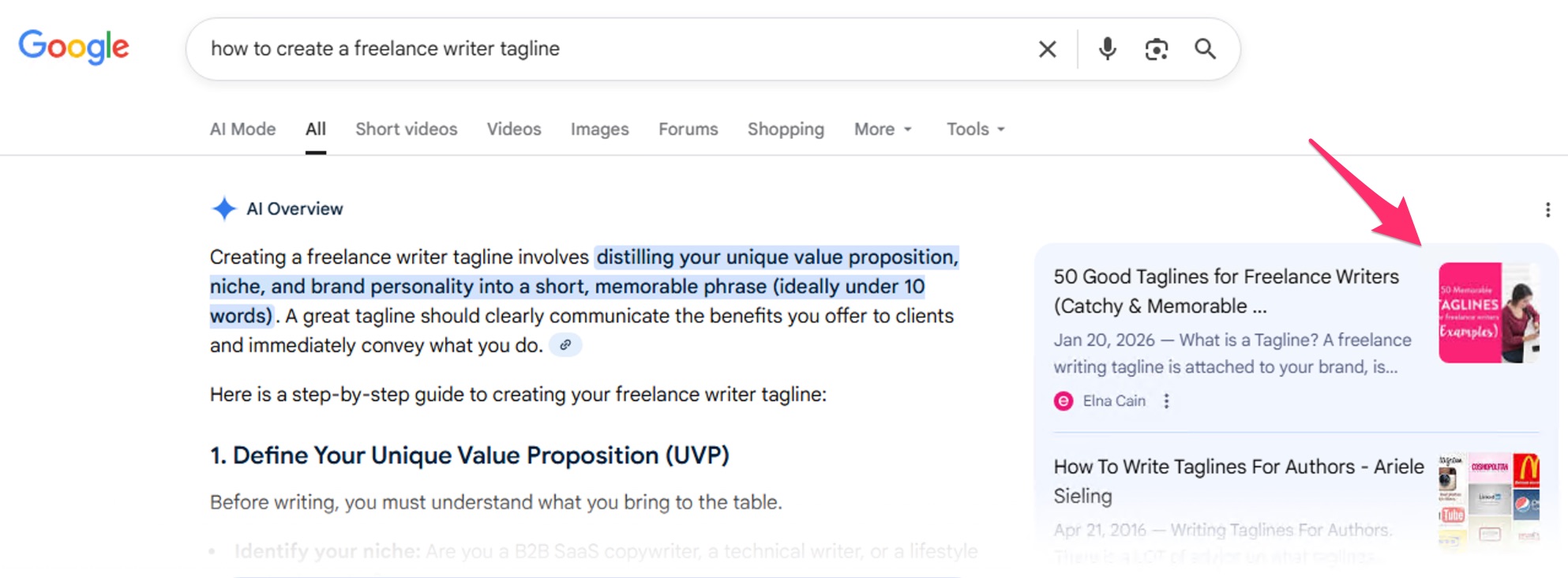This screenshot has width=1568, height=578.
Task: Click the pink Taglines Examples thumbnail
Action: click(x=1488, y=313)
